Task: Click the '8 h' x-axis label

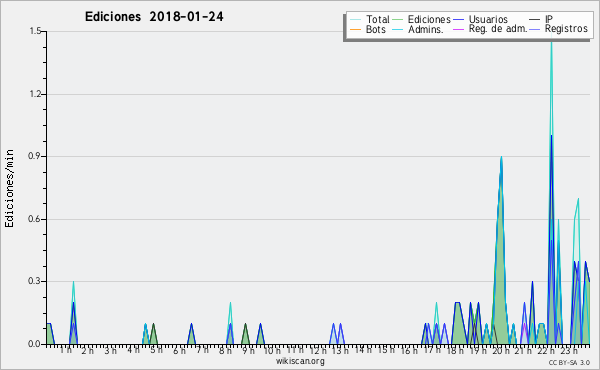Action: coord(225,350)
